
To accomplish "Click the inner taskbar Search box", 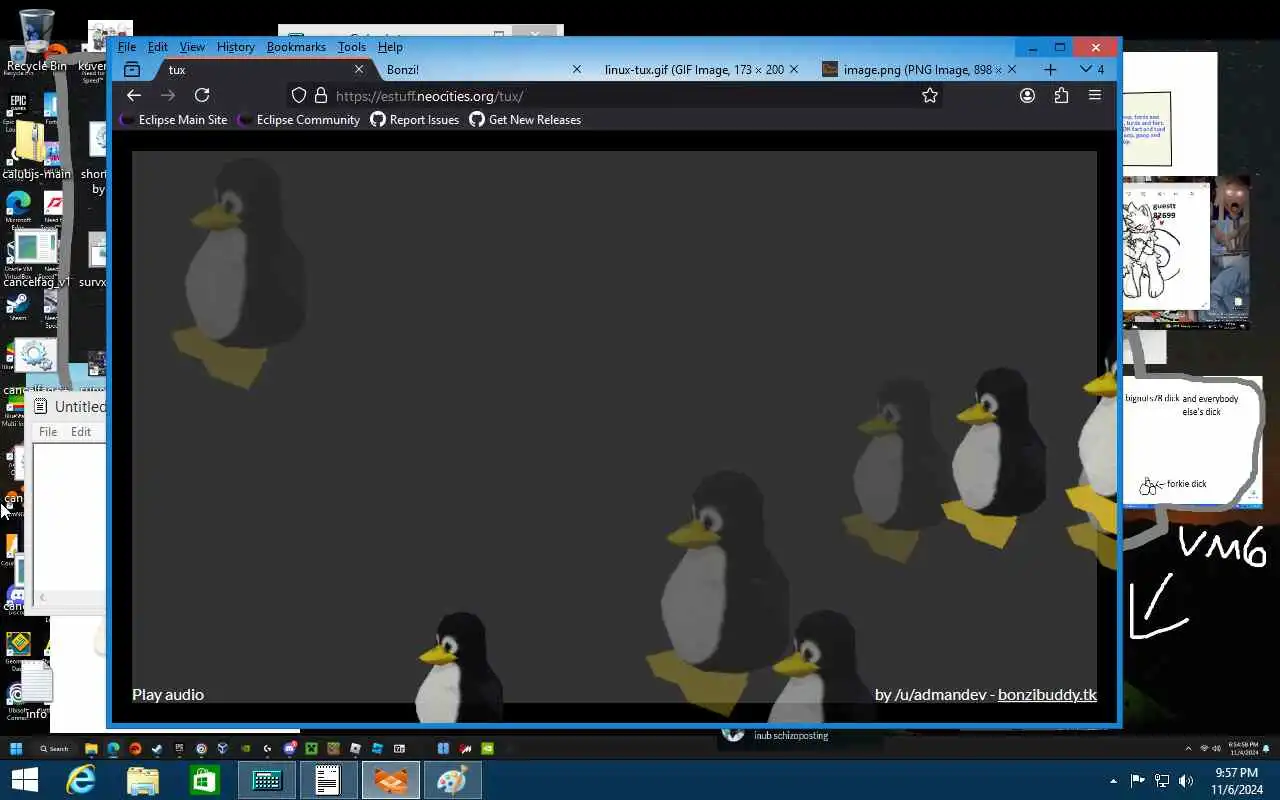I will pos(55,748).
